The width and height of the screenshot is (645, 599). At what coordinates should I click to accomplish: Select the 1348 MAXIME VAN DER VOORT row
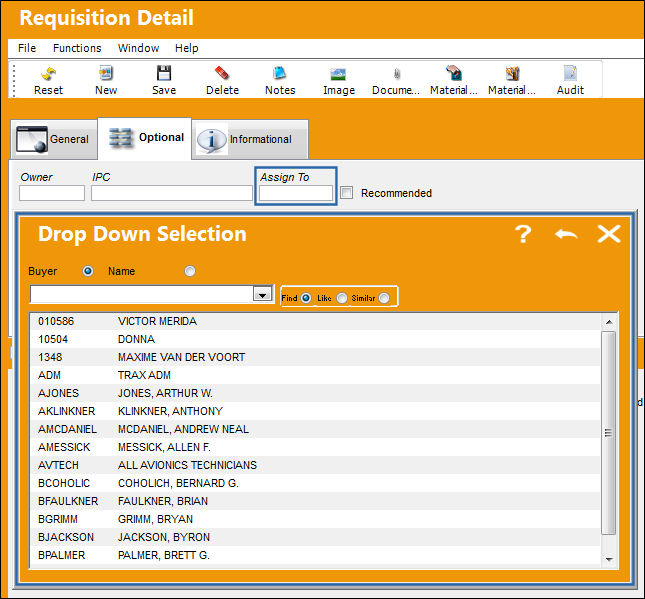click(x=315, y=358)
